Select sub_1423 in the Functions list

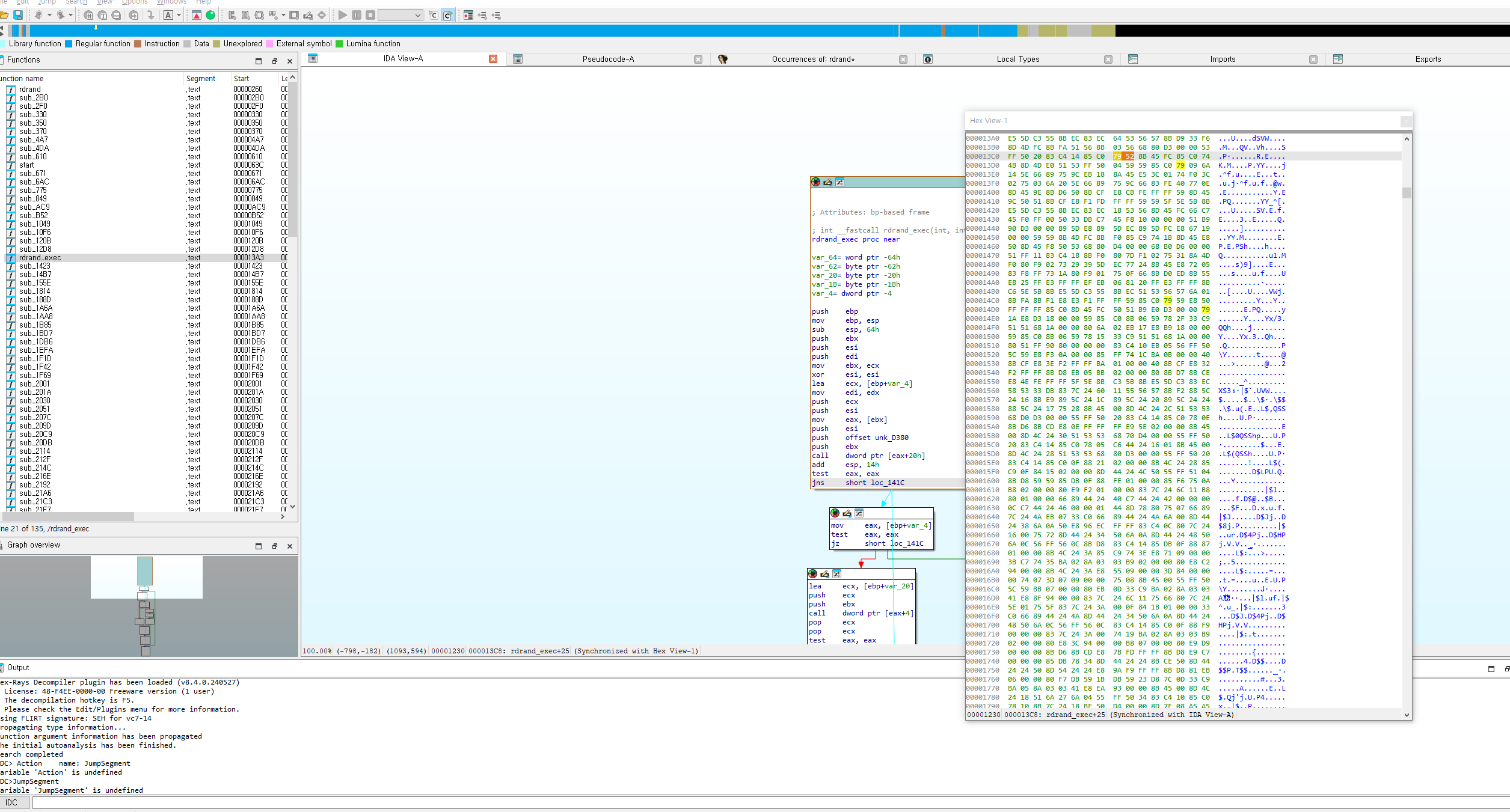click(x=144, y=266)
